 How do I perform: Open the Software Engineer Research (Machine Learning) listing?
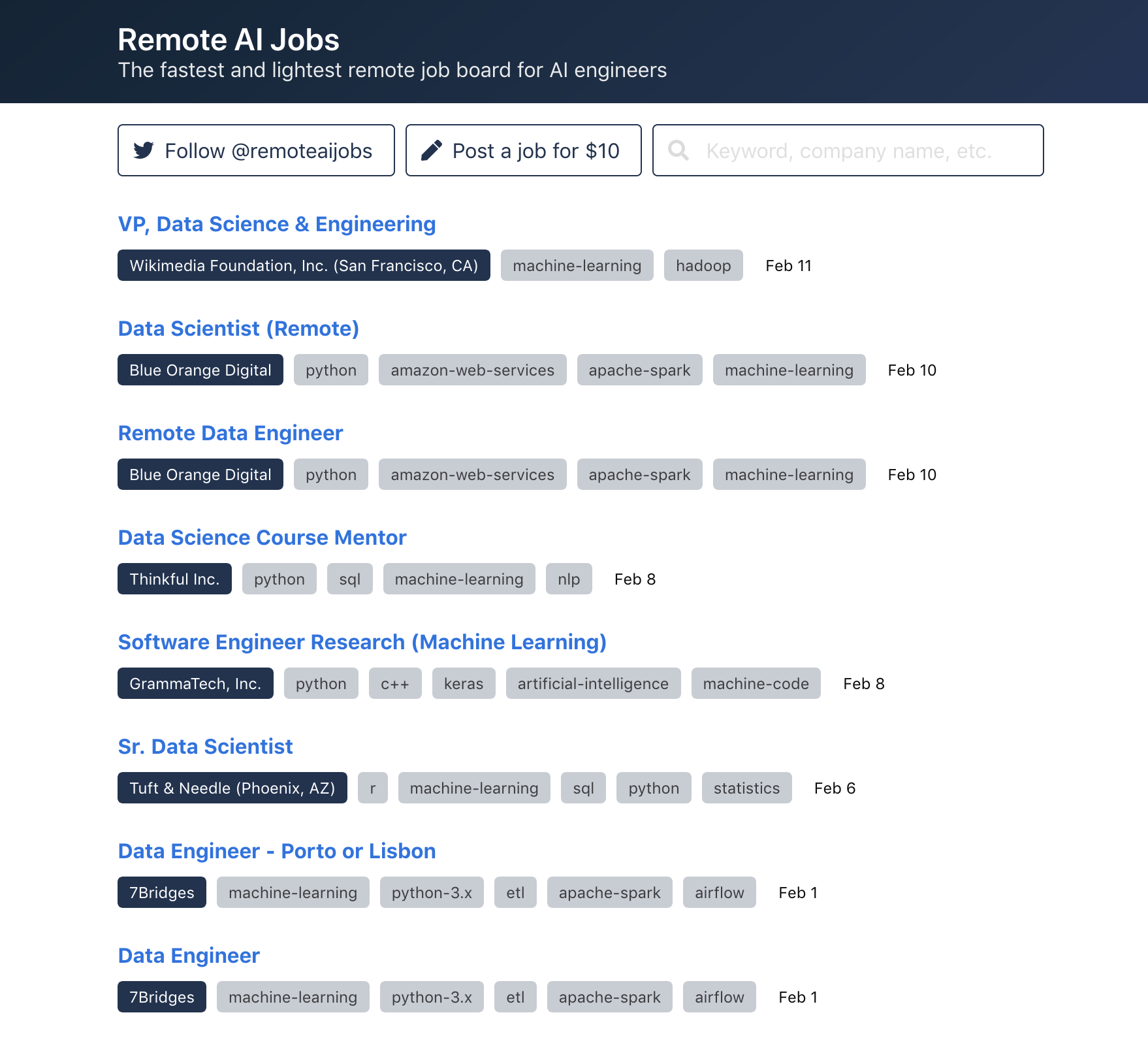click(x=362, y=642)
